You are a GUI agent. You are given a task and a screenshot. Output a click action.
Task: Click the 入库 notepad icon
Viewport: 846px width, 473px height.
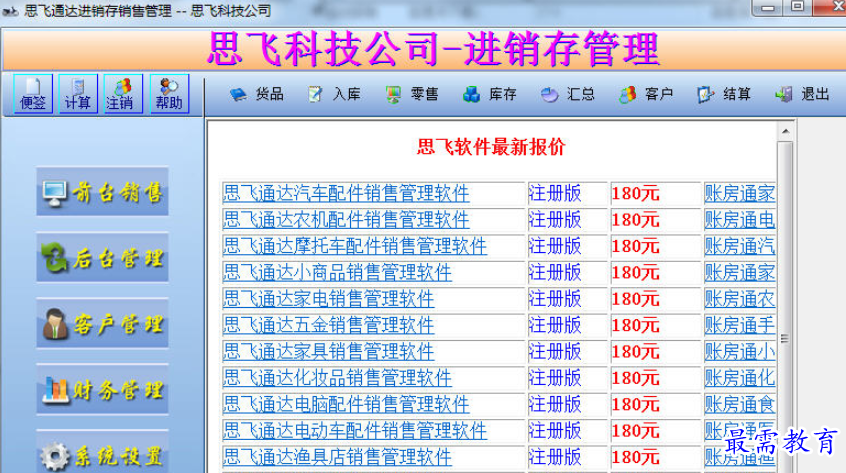315,95
